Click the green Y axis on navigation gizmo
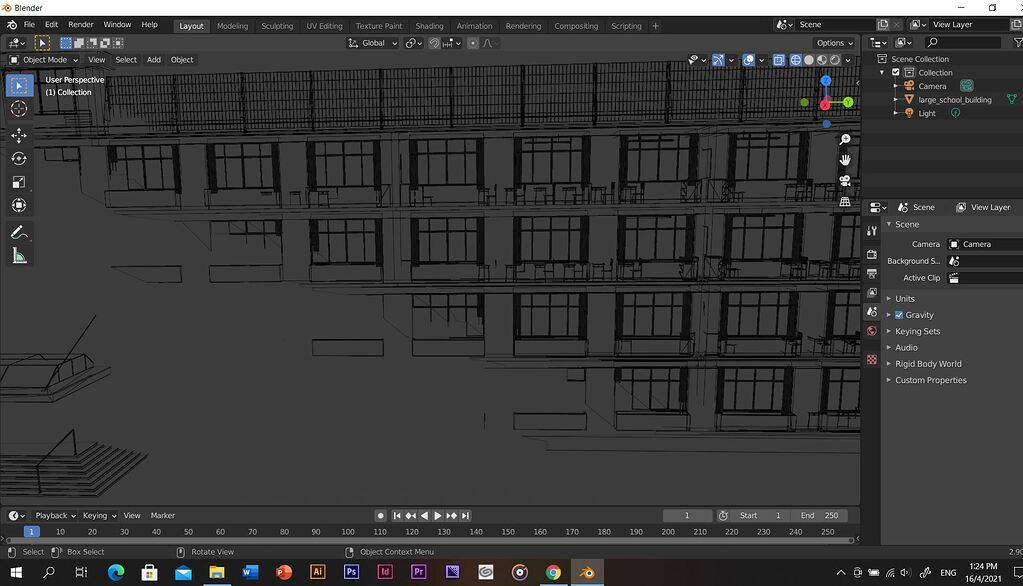Screen dimensions: 1023x586 coord(848,102)
